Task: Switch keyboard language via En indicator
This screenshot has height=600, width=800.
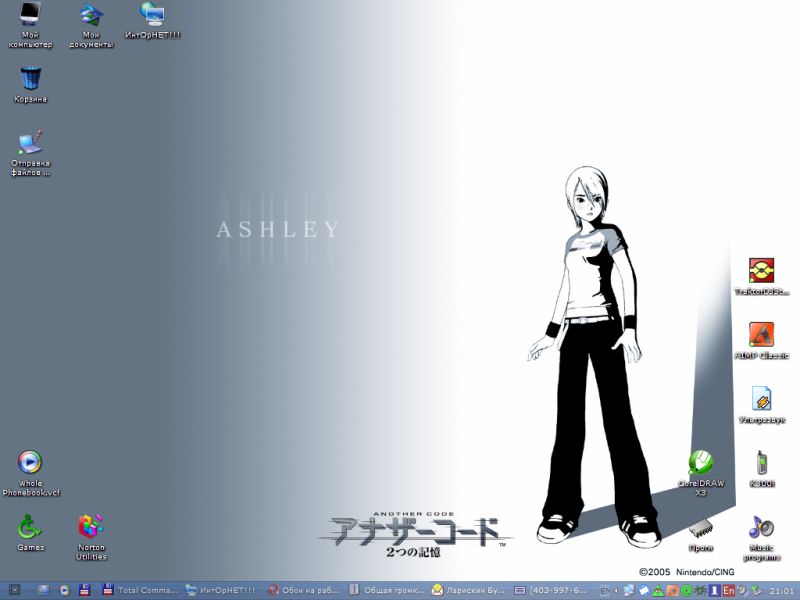Action: pyautogui.click(x=729, y=590)
